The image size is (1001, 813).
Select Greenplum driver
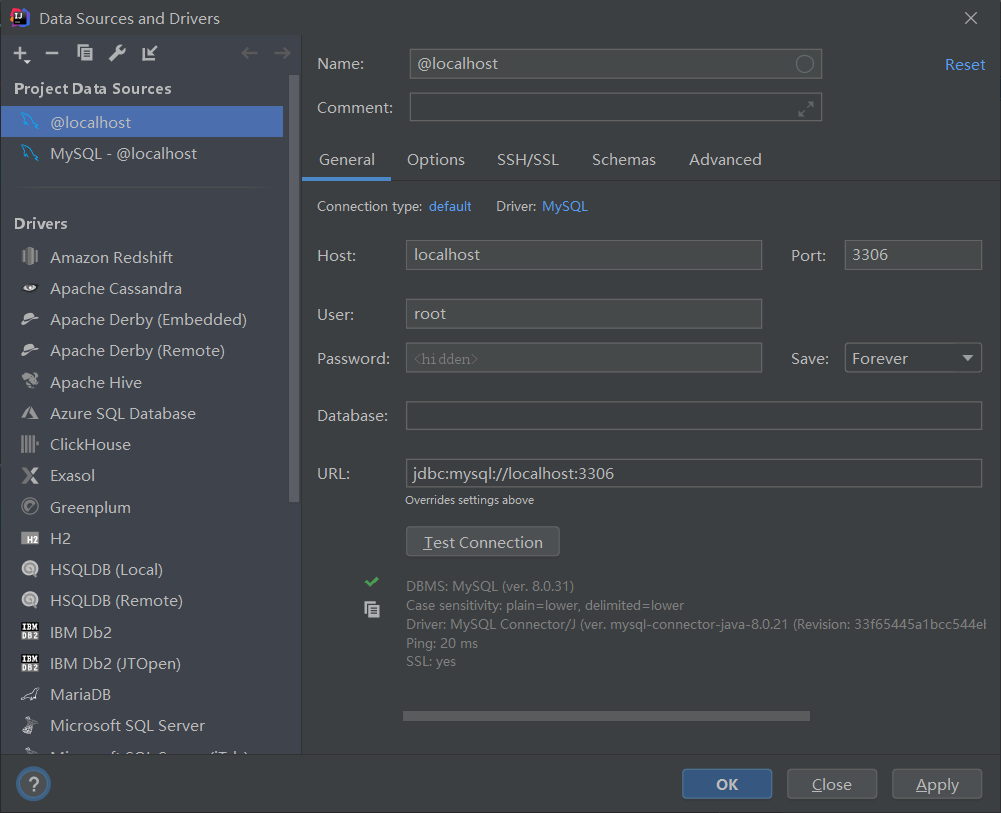click(x=142, y=507)
